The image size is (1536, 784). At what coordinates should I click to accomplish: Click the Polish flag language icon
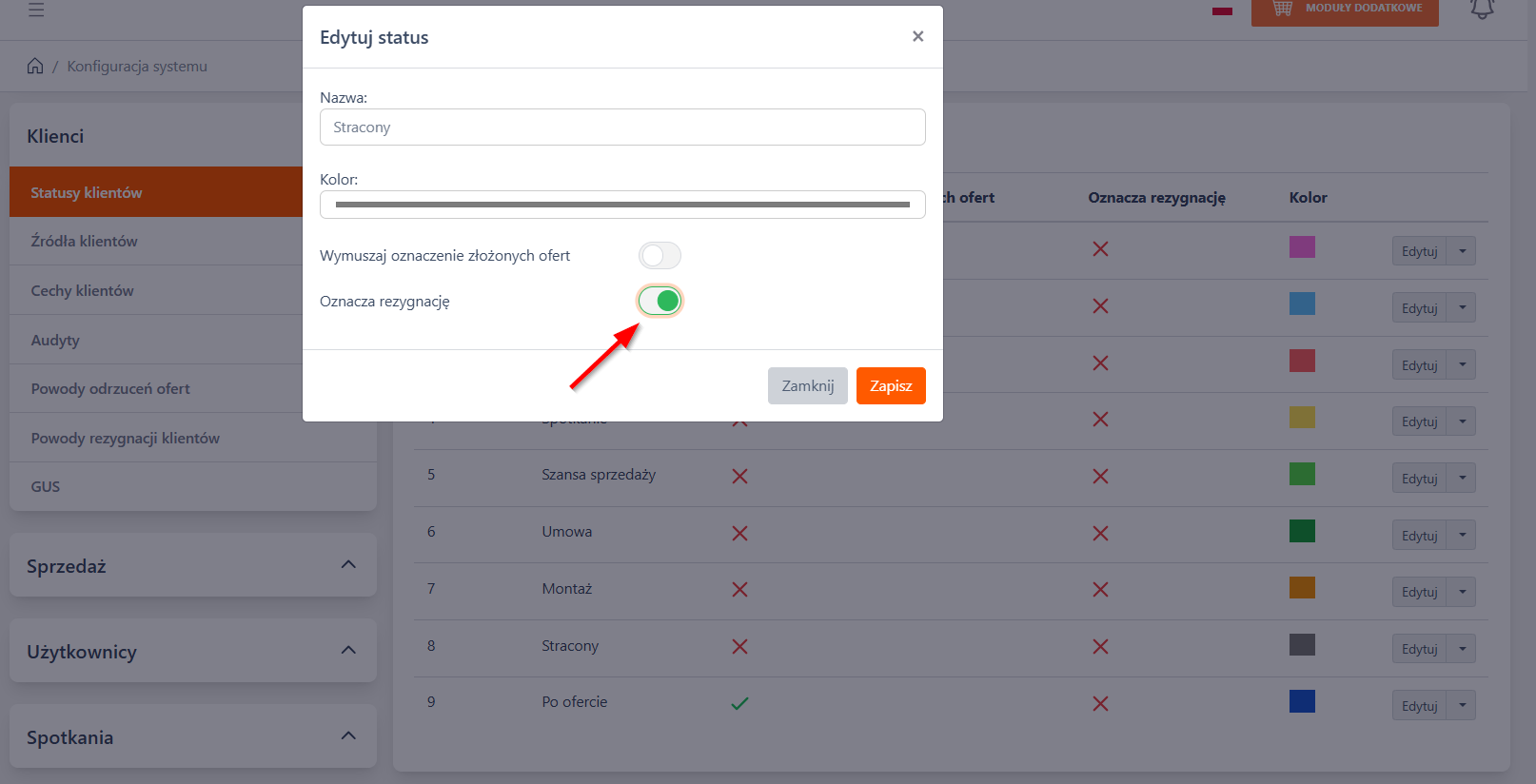point(1222,10)
